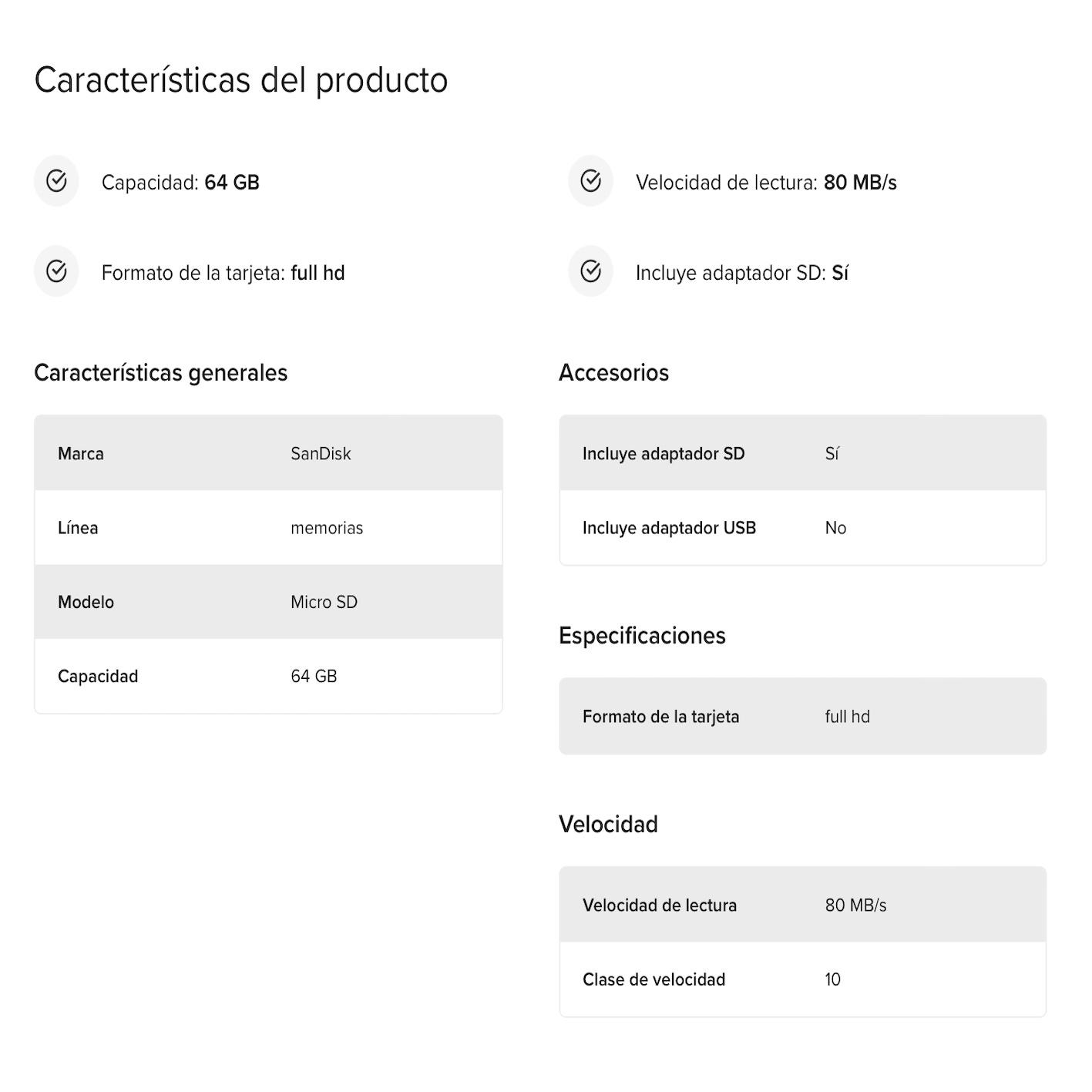The image size is (1092, 1092).
Task: Click the Especificaciones section title
Action: tap(642, 636)
